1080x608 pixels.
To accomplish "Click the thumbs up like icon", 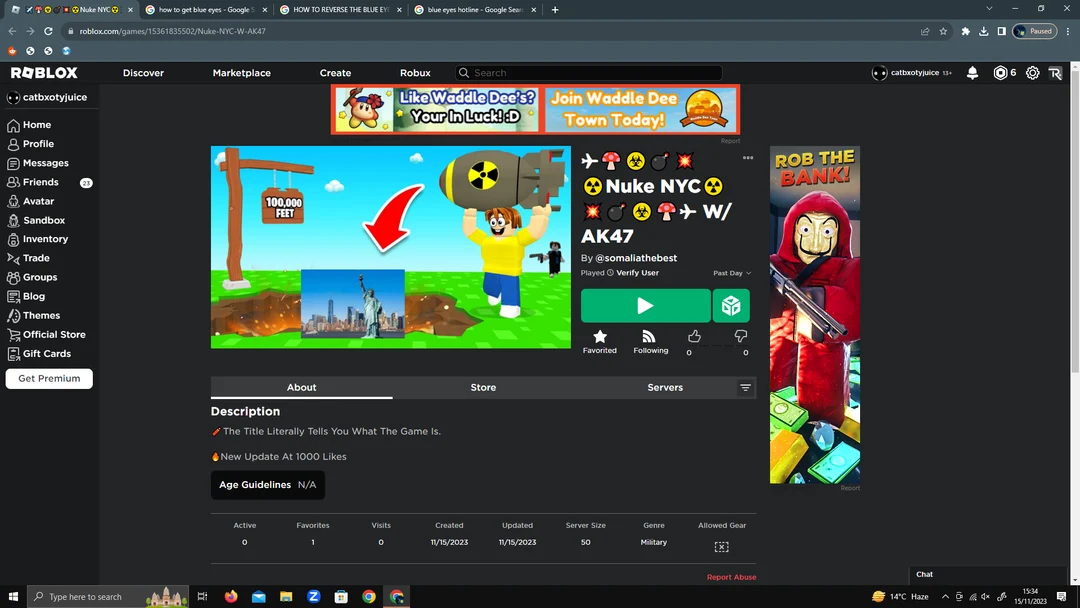I will pyautogui.click(x=694, y=337).
